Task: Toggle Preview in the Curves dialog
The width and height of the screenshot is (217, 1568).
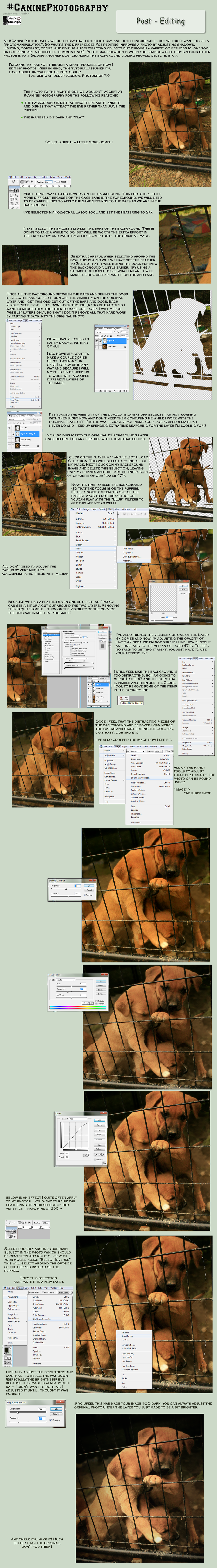Action: (x=95, y=1160)
